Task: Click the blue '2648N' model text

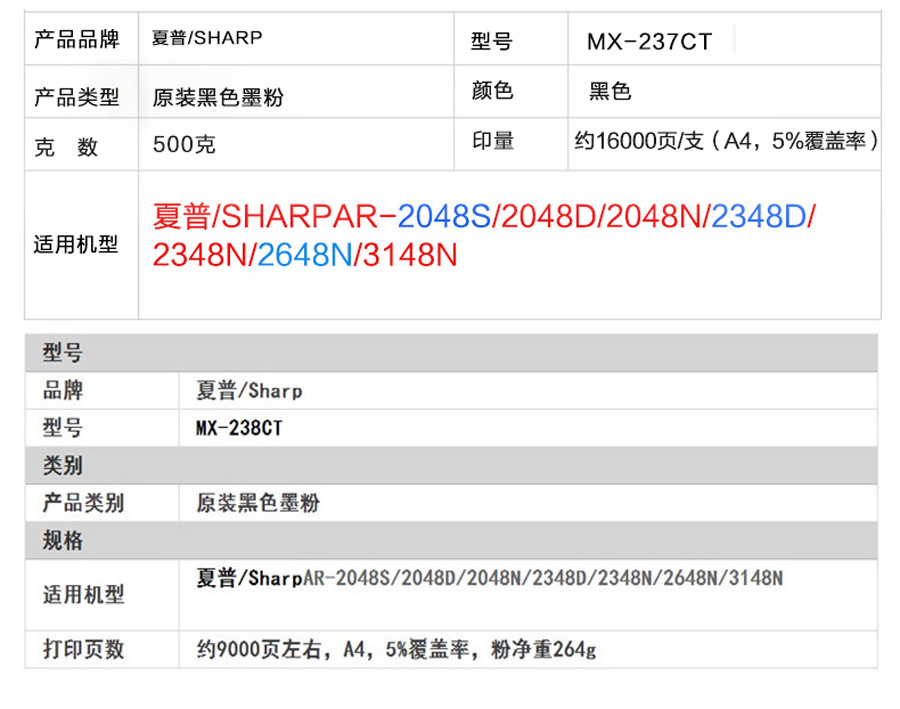Action: [x=305, y=255]
